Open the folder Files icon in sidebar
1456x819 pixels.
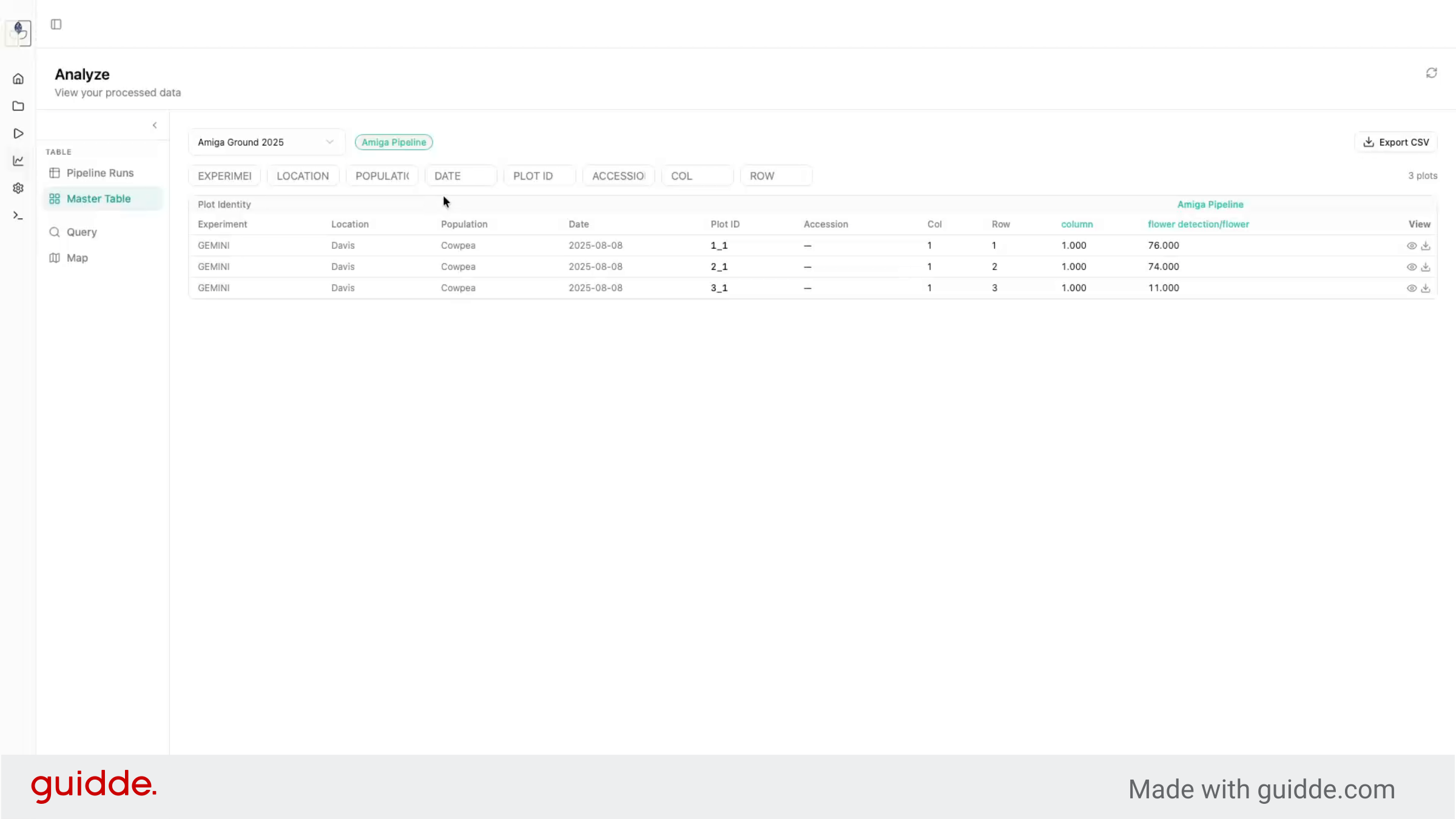coord(18,106)
